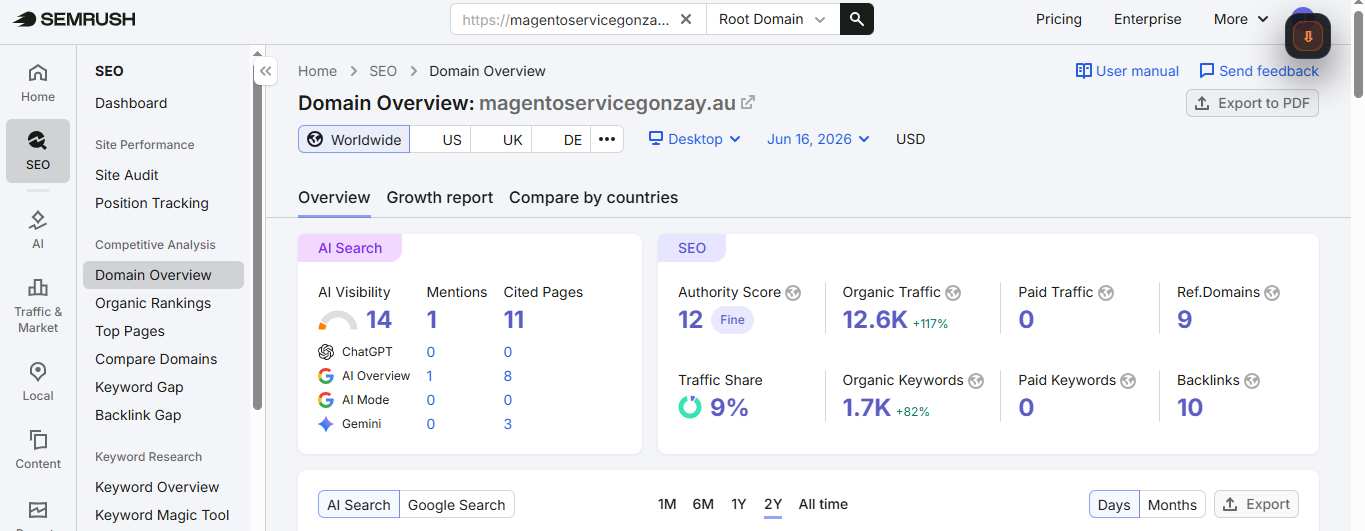The image size is (1365, 531).
Task: Select AI Search chart toggle
Action: [x=359, y=505]
